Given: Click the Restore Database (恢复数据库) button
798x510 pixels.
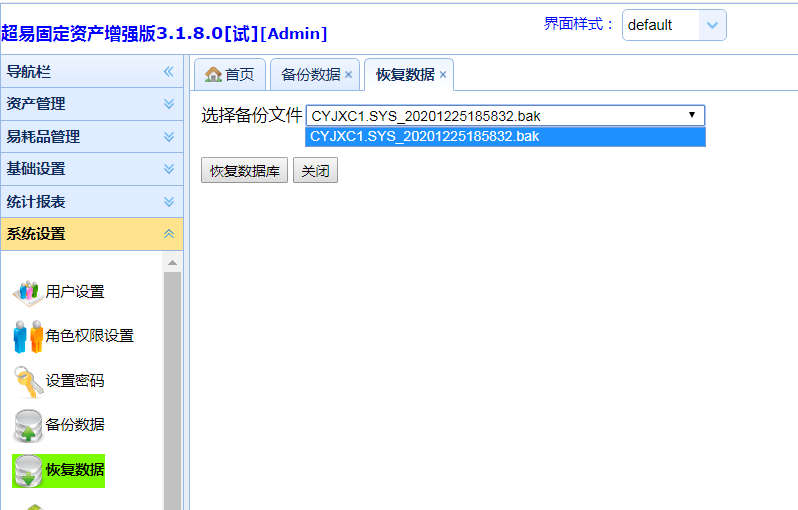Looking at the screenshot, I should [x=244, y=171].
